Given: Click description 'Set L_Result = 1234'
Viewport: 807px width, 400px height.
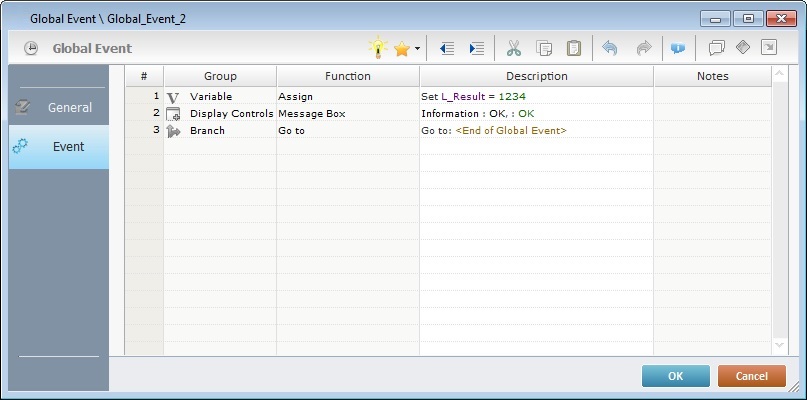Looking at the screenshot, I should click(x=473, y=97).
